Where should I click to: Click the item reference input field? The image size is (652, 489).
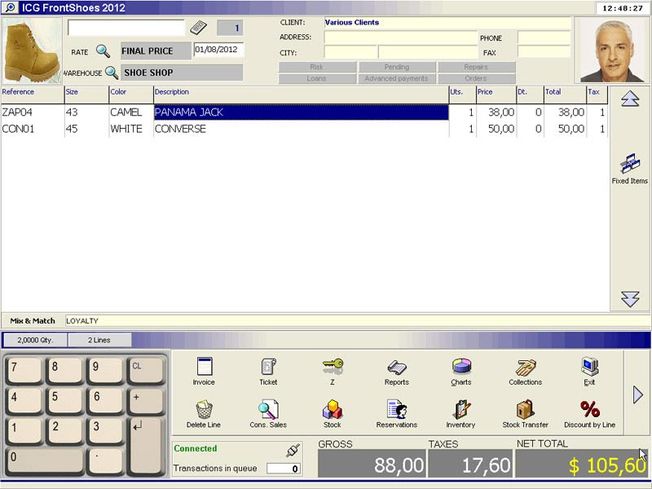pos(126,28)
